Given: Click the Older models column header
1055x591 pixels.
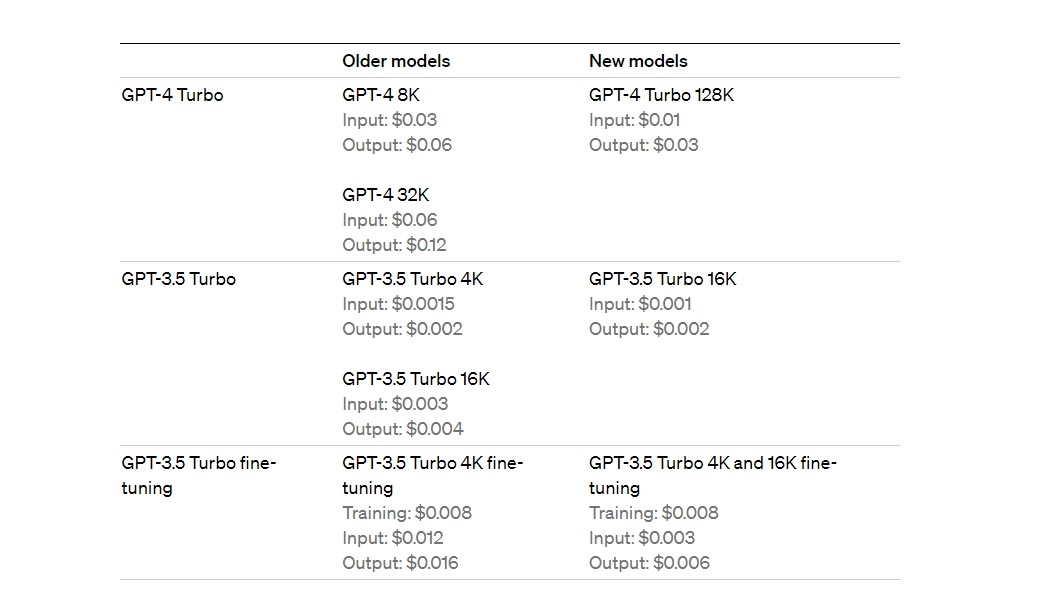Looking at the screenshot, I should click(x=396, y=61).
